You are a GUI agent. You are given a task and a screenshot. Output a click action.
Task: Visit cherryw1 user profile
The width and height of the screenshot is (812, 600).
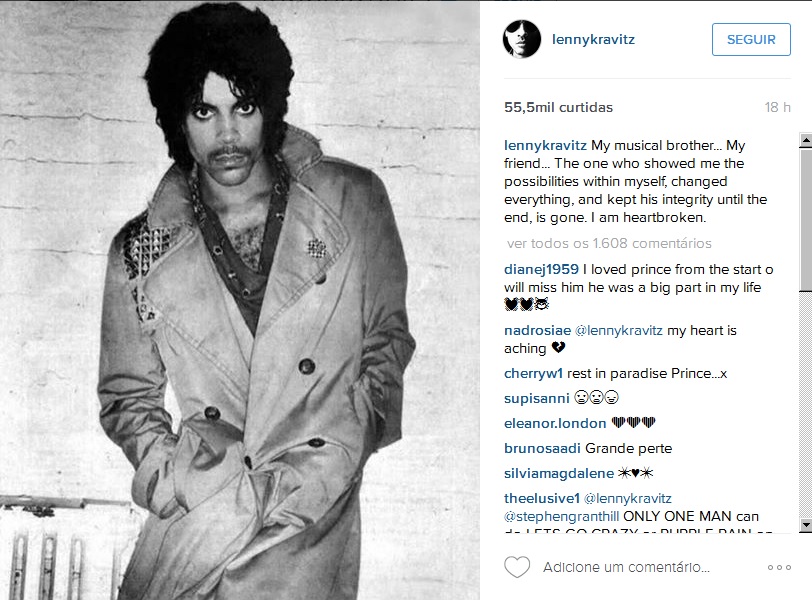[533, 373]
